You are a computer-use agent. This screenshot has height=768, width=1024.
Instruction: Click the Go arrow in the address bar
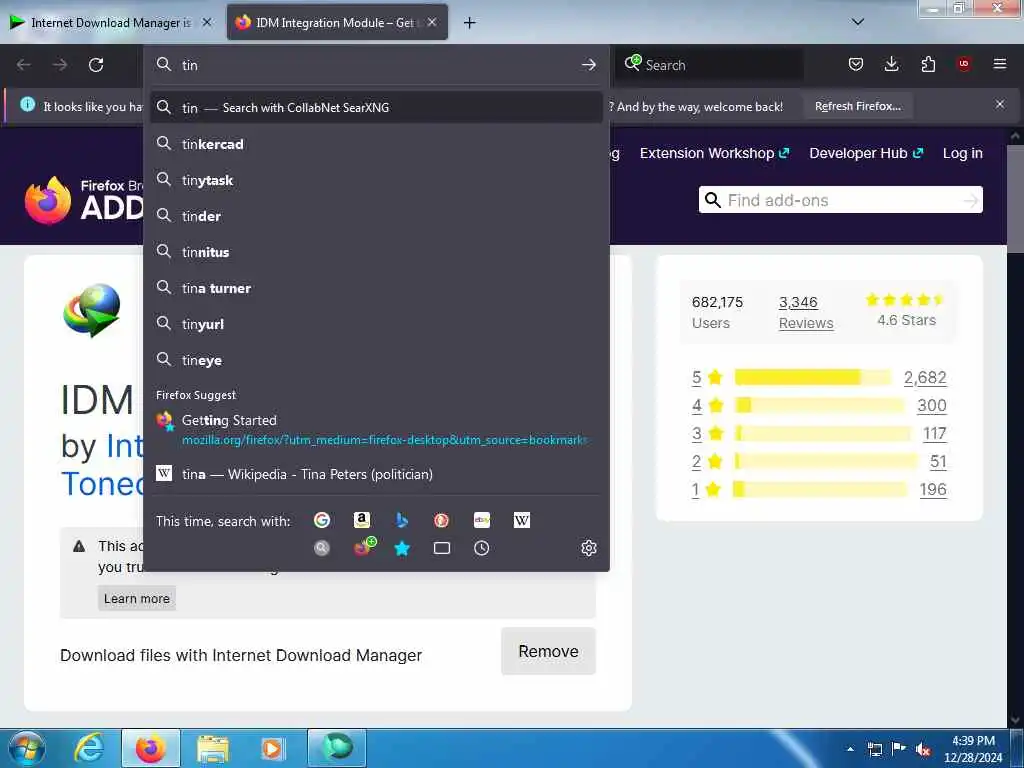pyautogui.click(x=588, y=65)
